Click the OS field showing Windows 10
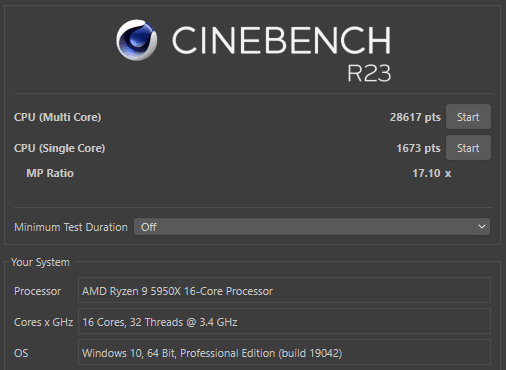Screen dimensions: 506x370 coord(284,352)
